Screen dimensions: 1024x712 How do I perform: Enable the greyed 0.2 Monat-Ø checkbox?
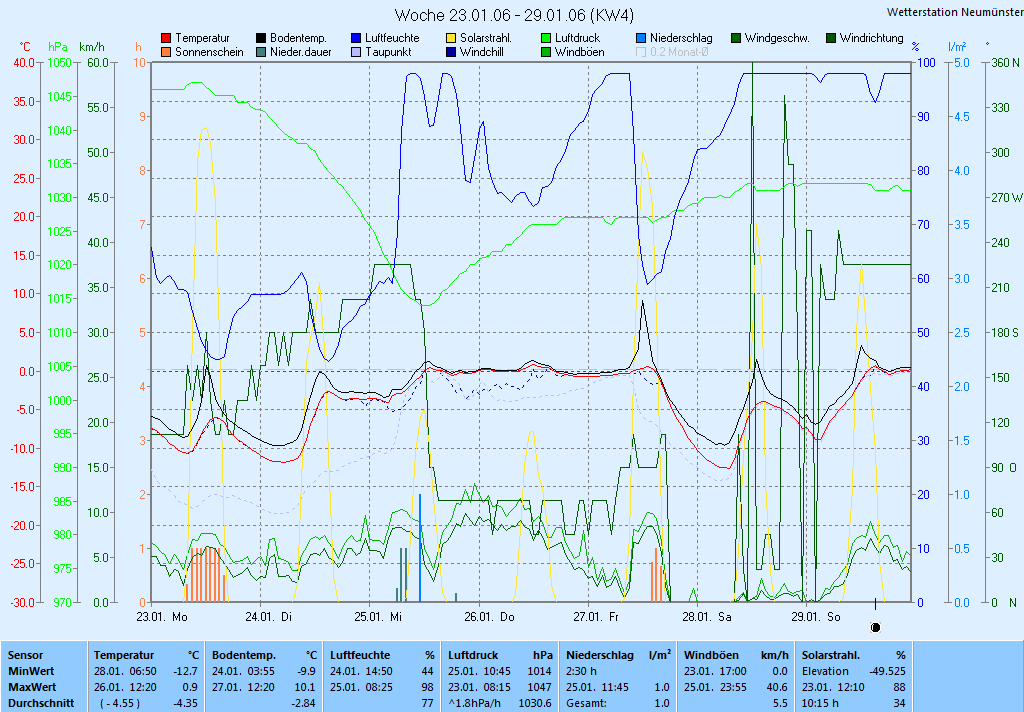tap(641, 52)
